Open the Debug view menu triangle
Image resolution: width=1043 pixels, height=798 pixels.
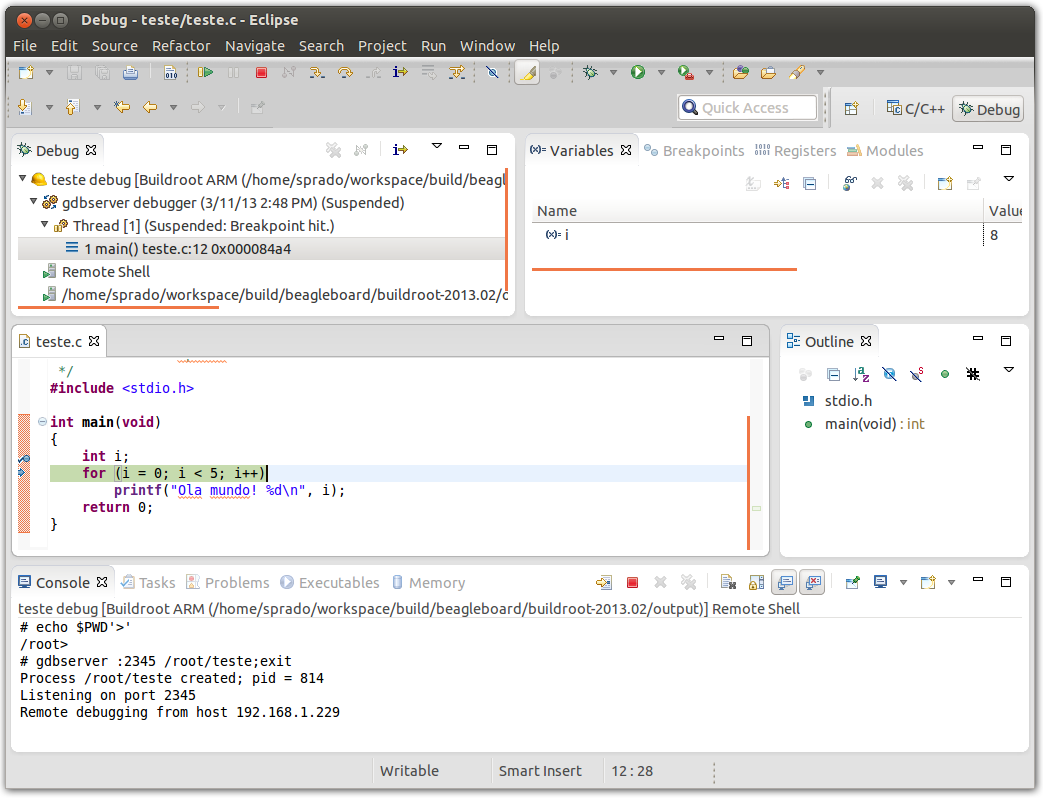click(x=436, y=146)
